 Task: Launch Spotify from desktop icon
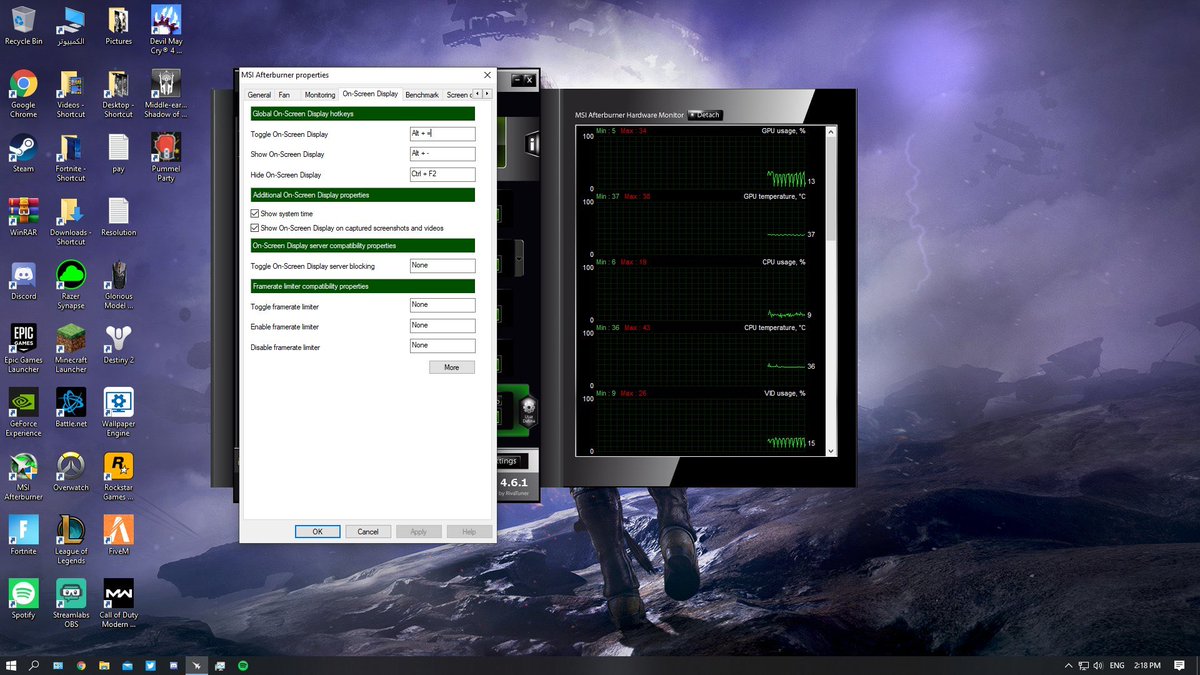pyautogui.click(x=23, y=598)
